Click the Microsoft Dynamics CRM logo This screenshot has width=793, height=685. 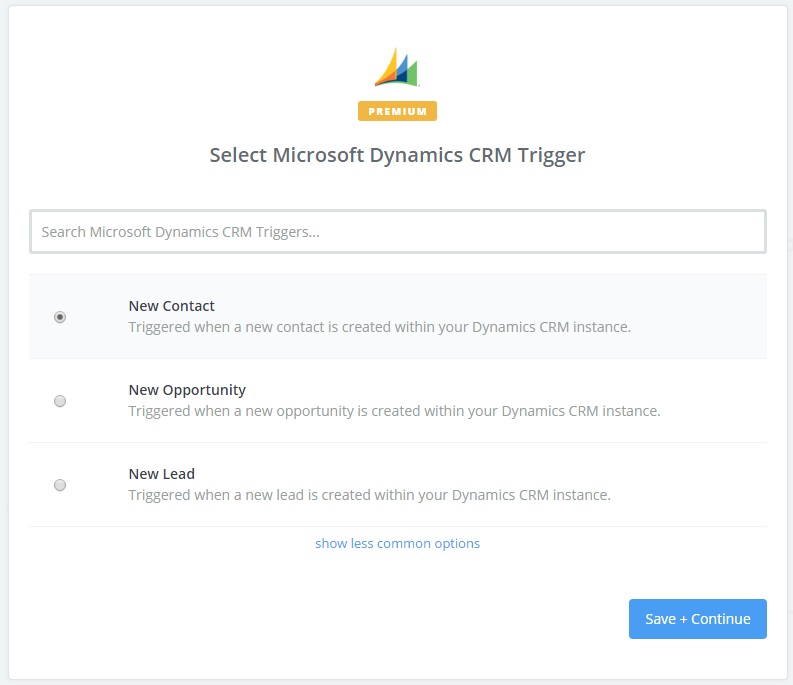pyautogui.click(x=397, y=67)
